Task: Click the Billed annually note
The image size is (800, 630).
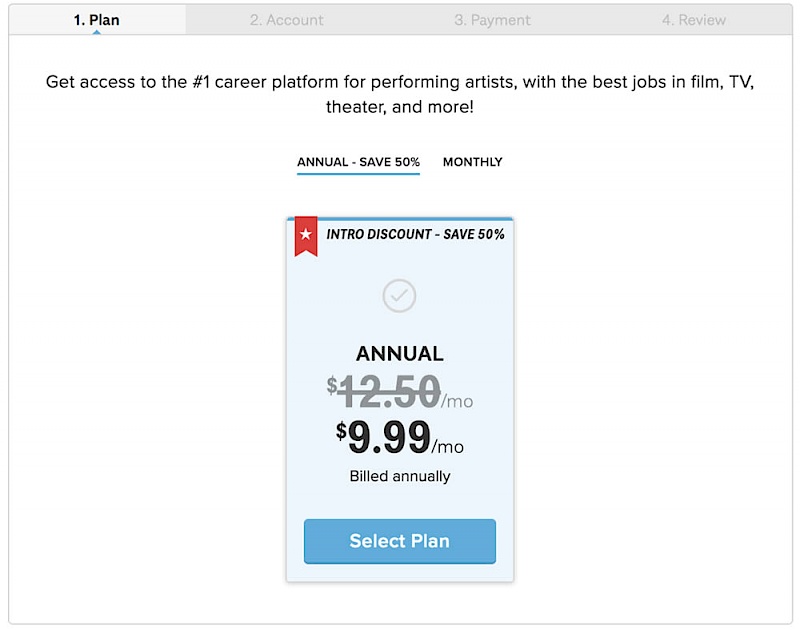Action: pos(400,477)
